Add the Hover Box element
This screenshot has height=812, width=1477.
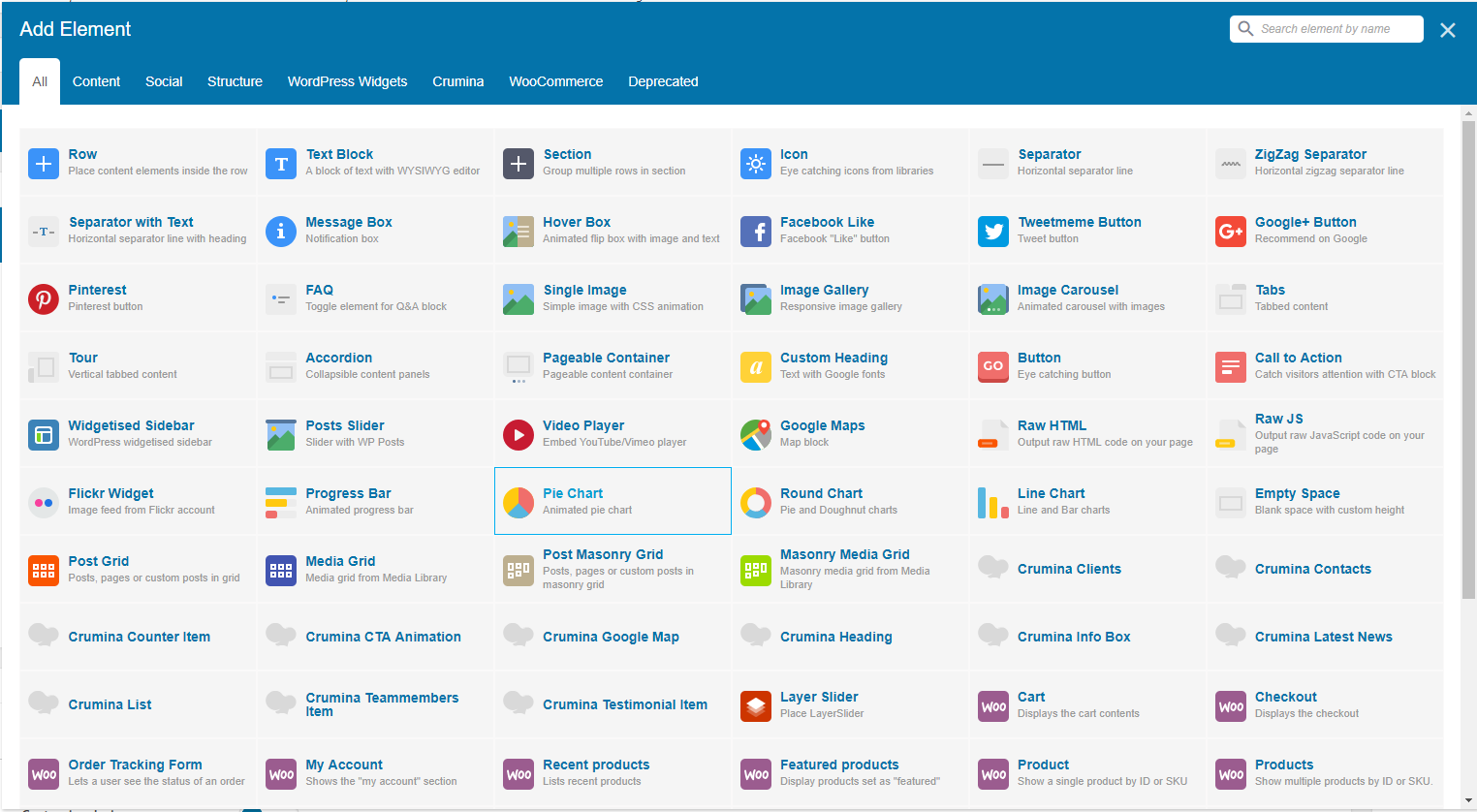tap(613, 230)
